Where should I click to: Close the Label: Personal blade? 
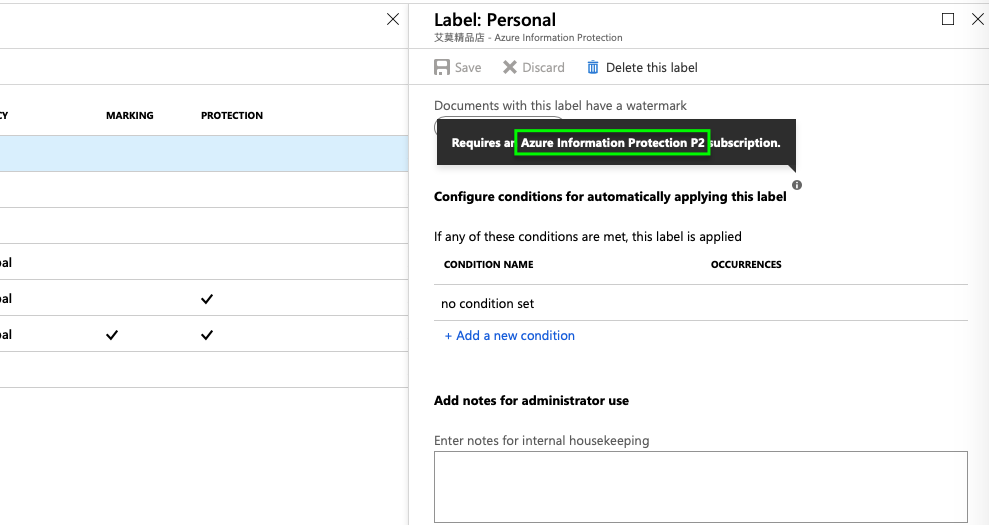[x=978, y=19]
